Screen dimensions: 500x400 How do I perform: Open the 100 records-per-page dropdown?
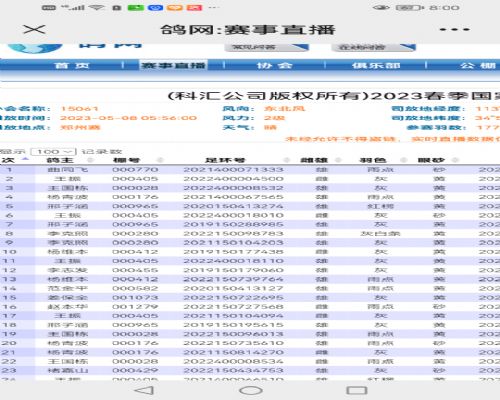point(53,152)
